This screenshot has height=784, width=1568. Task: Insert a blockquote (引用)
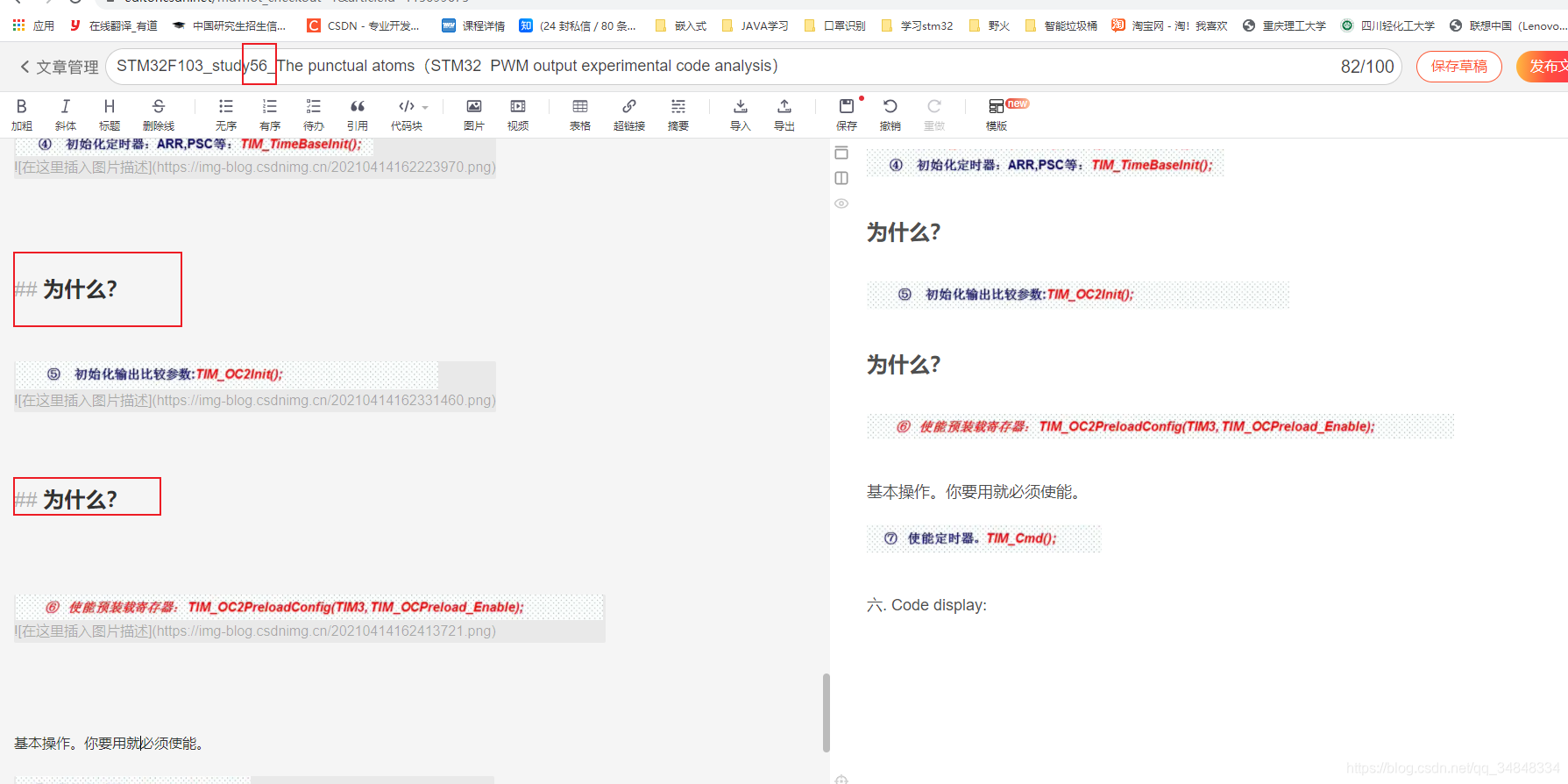(358, 115)
